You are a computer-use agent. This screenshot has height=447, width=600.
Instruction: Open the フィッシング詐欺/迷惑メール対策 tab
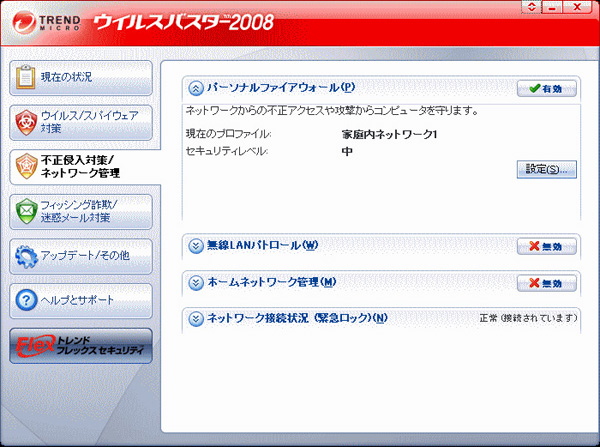[81, 212]
